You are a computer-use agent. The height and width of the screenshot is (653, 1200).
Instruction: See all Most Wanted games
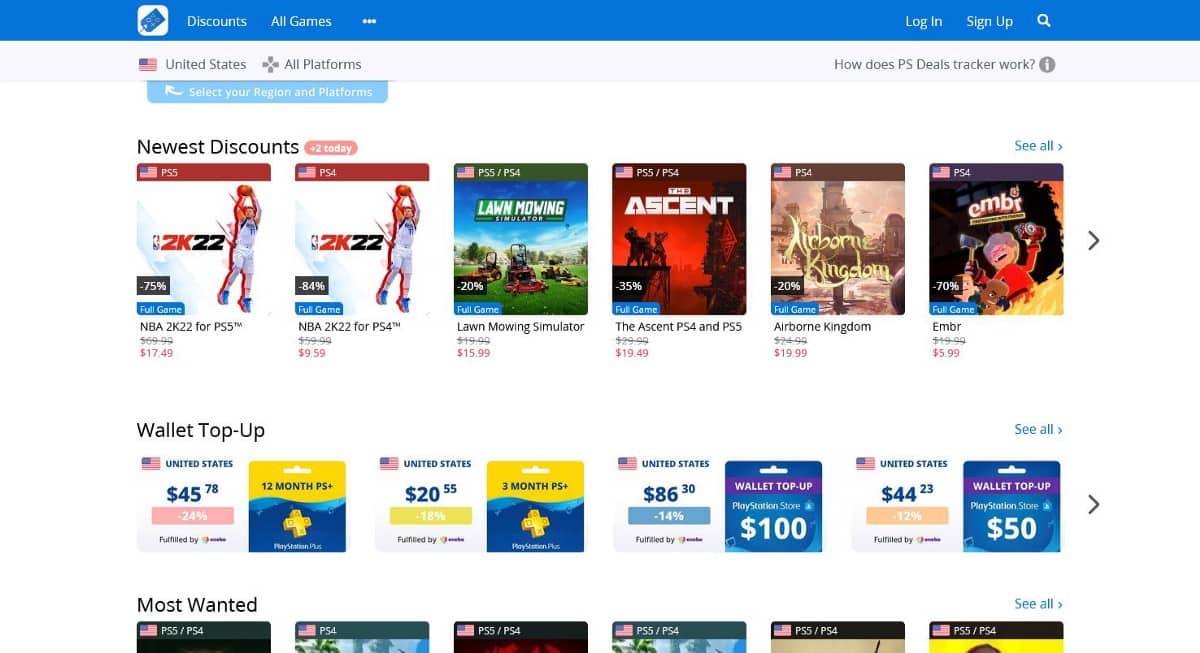[1038, 604]
